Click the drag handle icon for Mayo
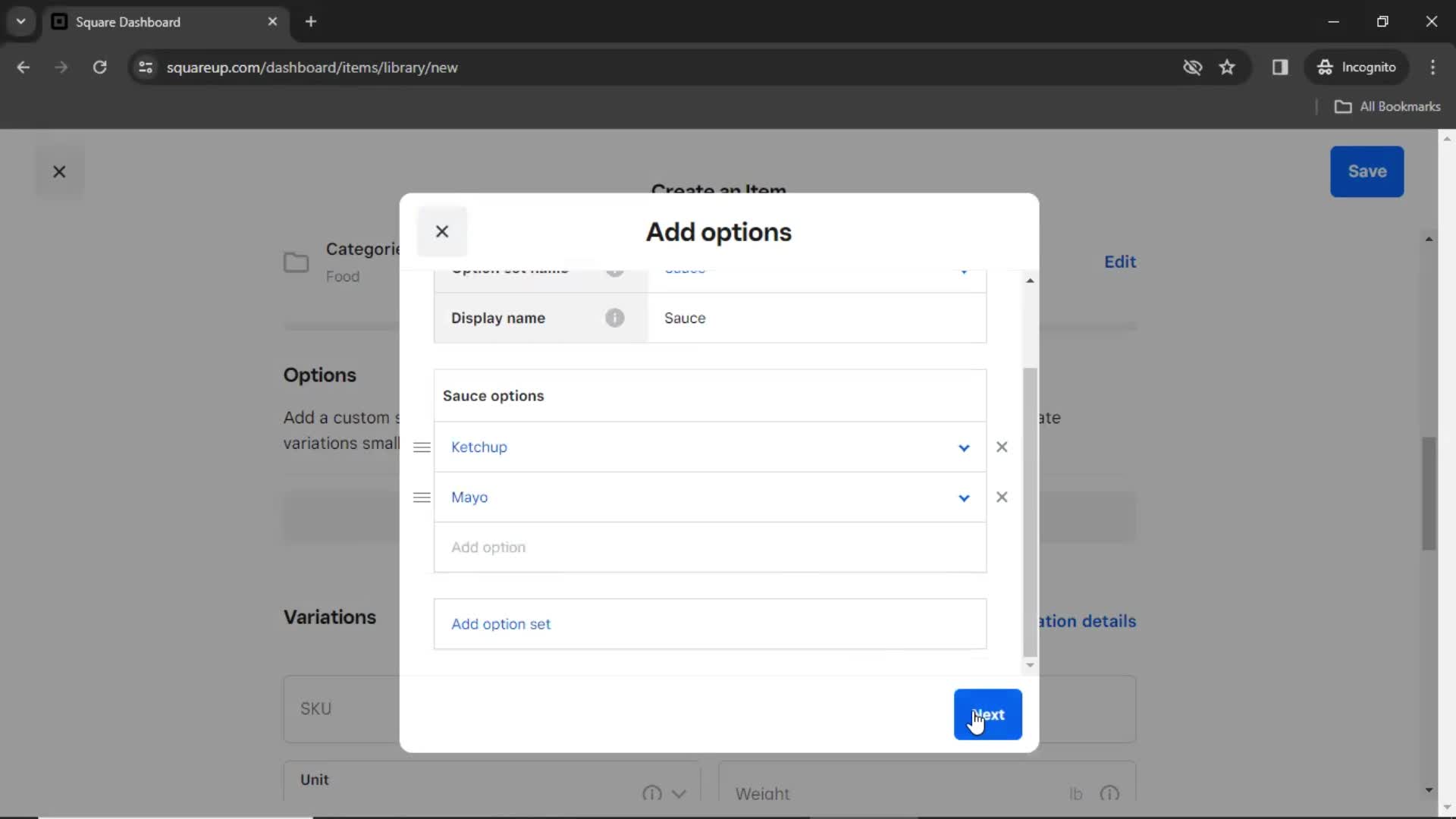 [x=421, y=497]
